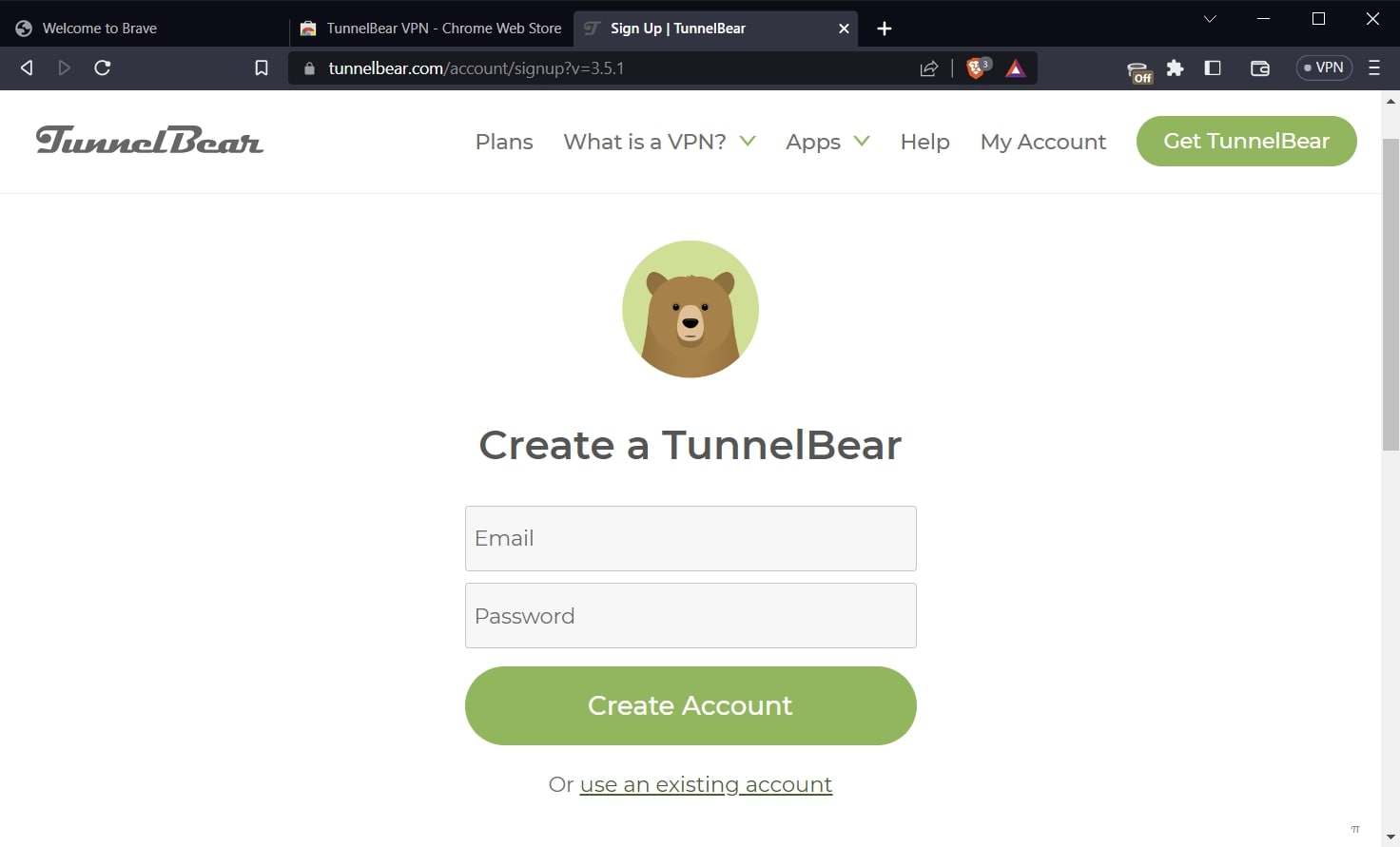The image size is (1400, 847).
Task: Maximize the Brave window
Action: 1318,19
